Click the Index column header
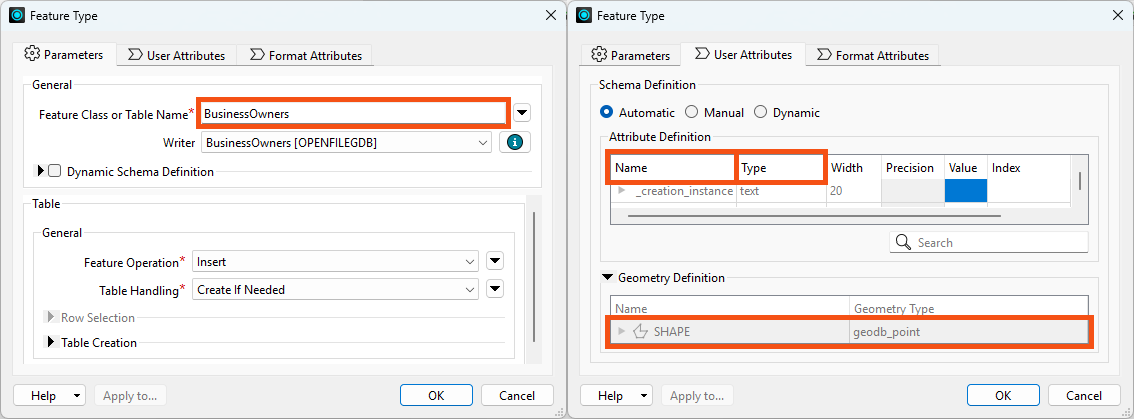 click(1028, 168)
